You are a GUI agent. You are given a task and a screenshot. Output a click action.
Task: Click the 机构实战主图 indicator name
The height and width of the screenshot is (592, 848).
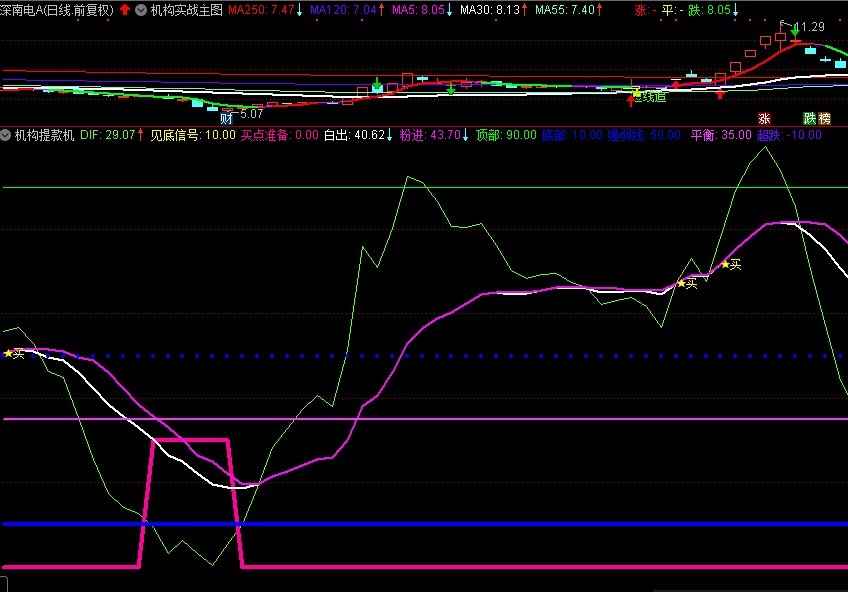pos(187,10)
